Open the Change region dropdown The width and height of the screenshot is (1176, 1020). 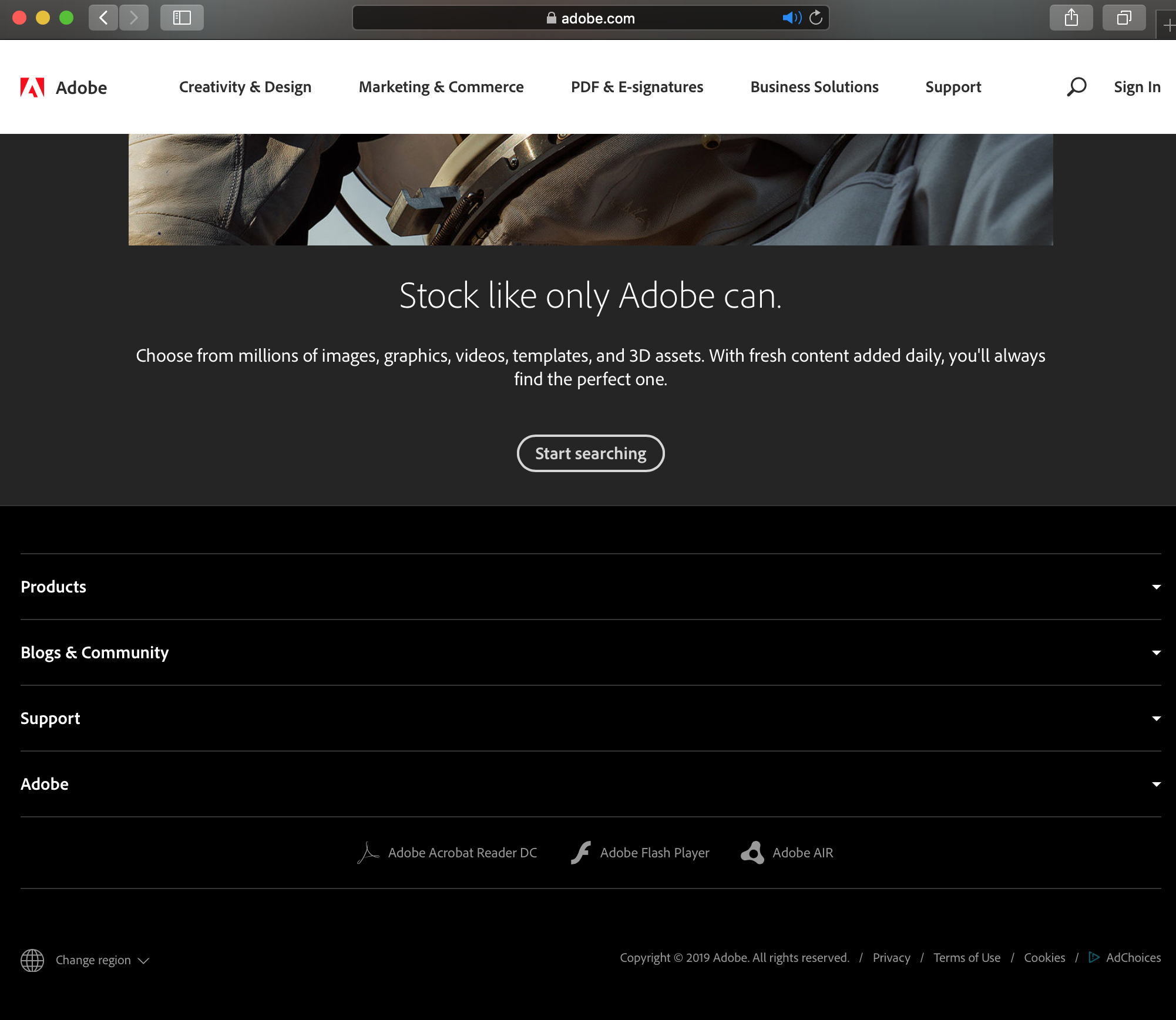click(x=102, y=960)
